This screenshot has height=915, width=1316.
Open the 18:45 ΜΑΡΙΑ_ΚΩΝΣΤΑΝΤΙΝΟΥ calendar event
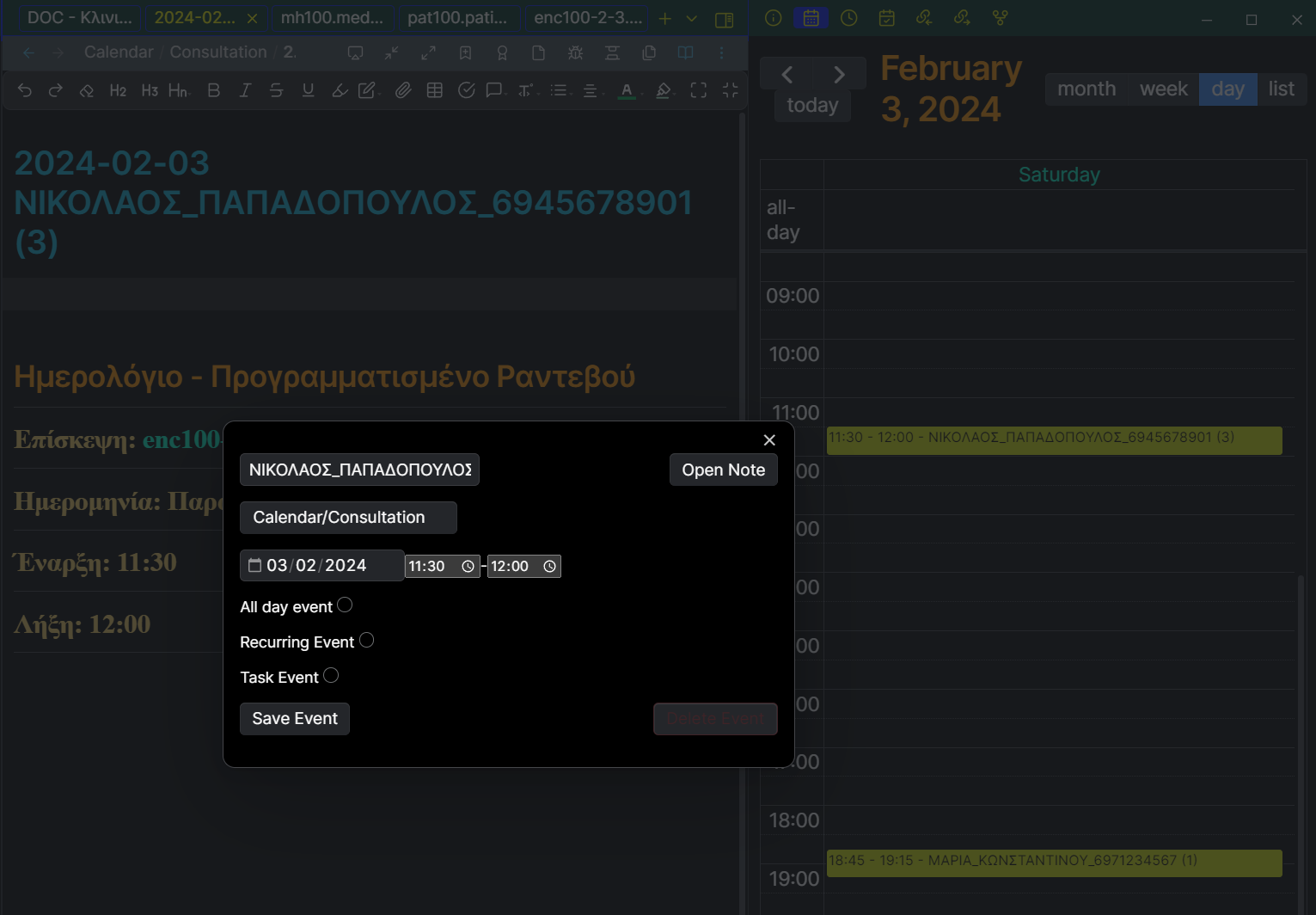1054,863
